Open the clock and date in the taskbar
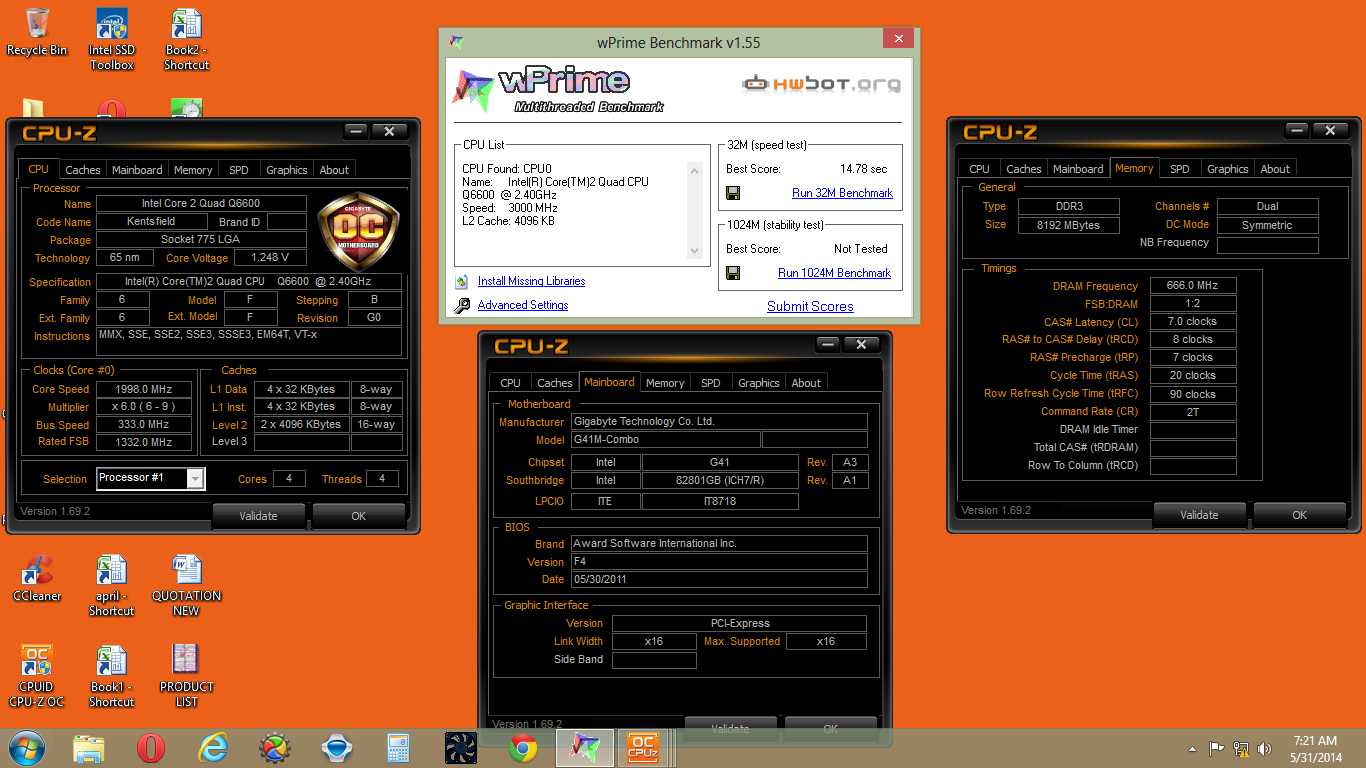 (x=1314, y=748)
